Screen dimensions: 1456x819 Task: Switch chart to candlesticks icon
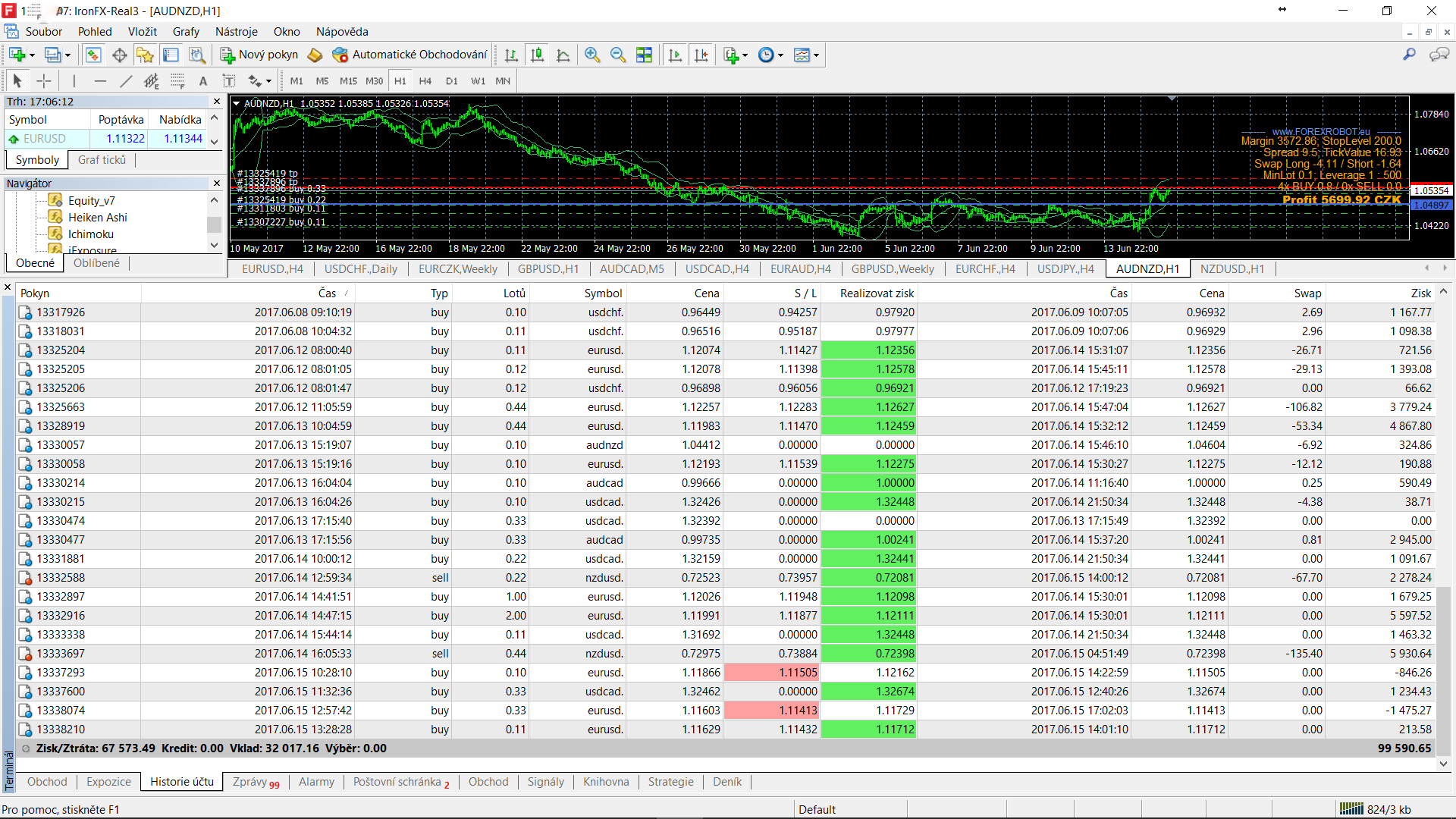pyautogui.click(x=537, y=55)
